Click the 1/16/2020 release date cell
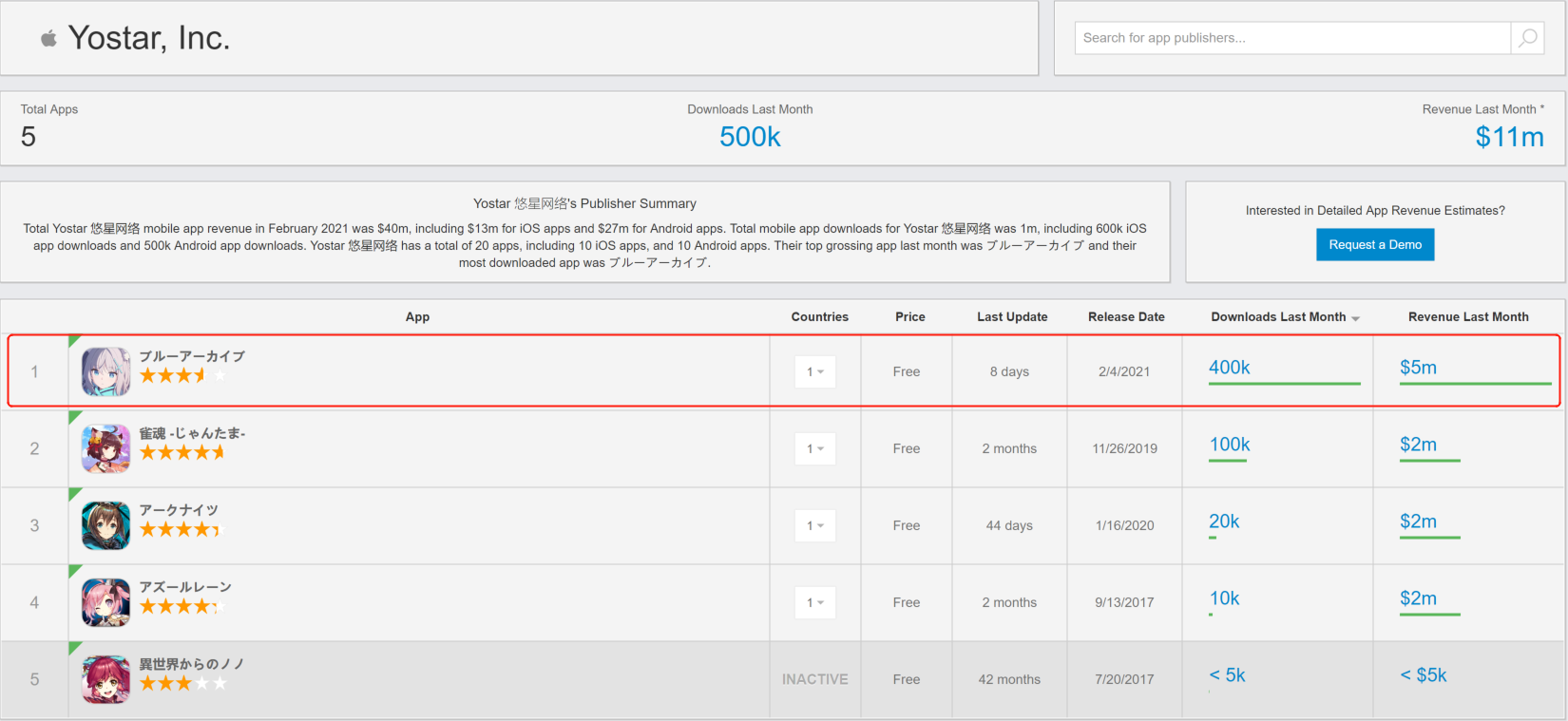 pos(1125,525)
